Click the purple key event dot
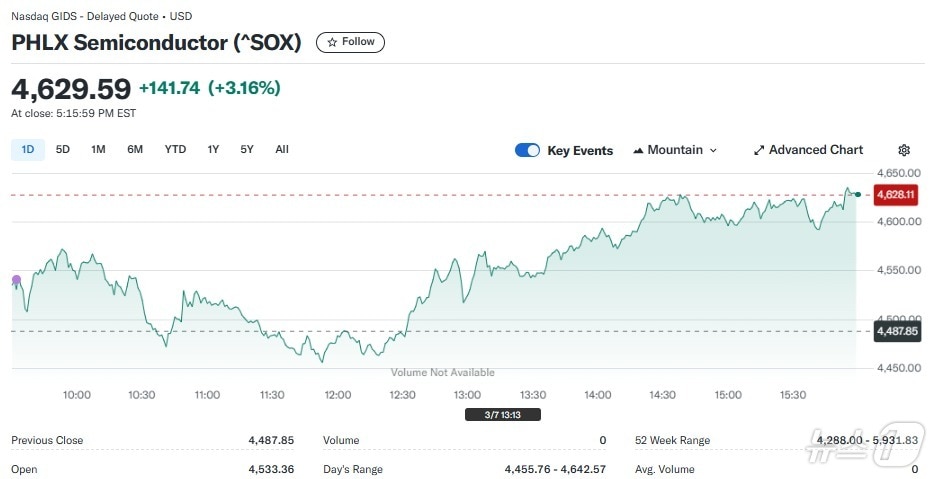This screenshot has height=479, width=935. tap(16, 280)
